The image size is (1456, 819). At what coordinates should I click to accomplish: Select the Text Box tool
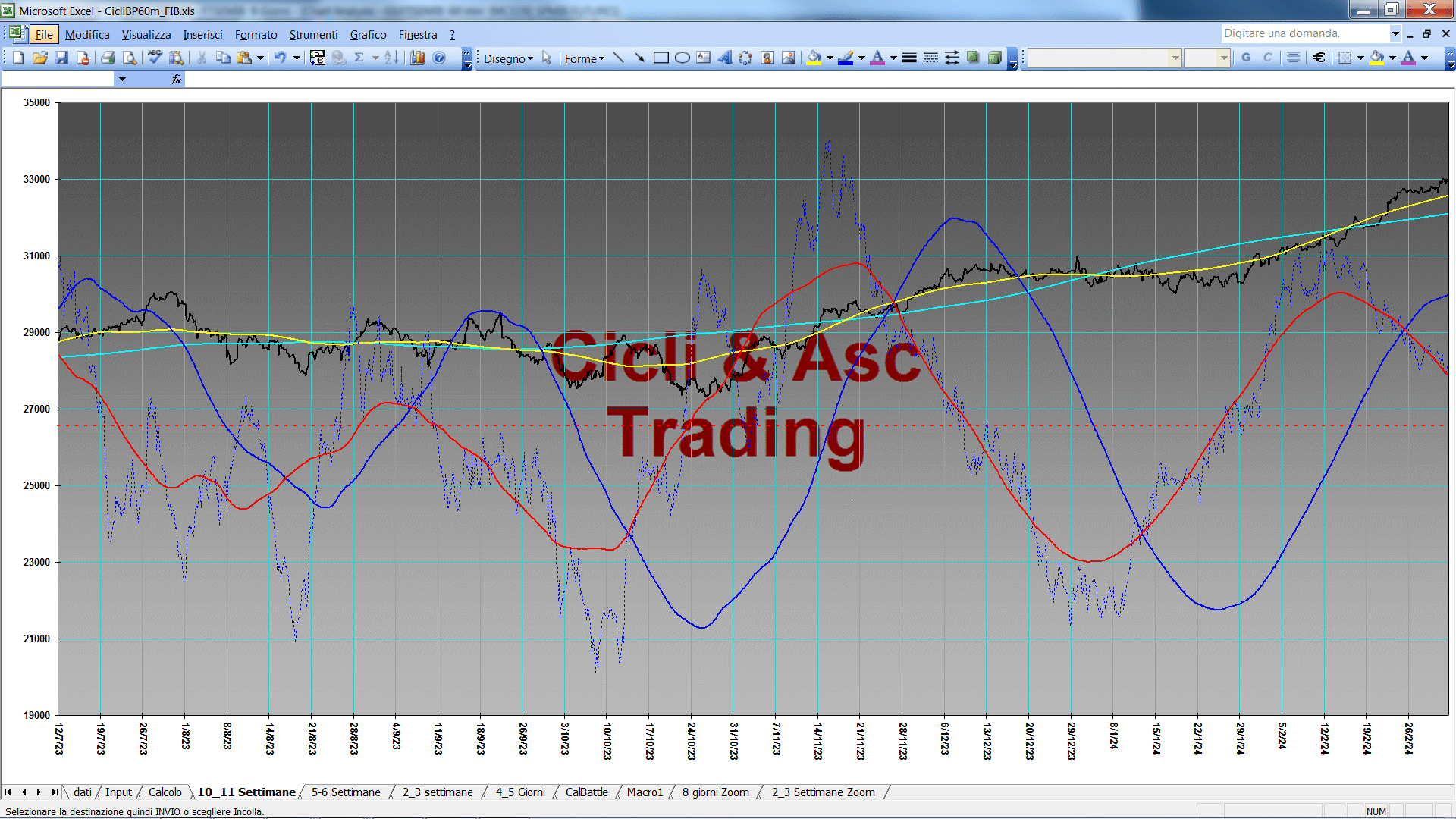(x=703, y=58)
